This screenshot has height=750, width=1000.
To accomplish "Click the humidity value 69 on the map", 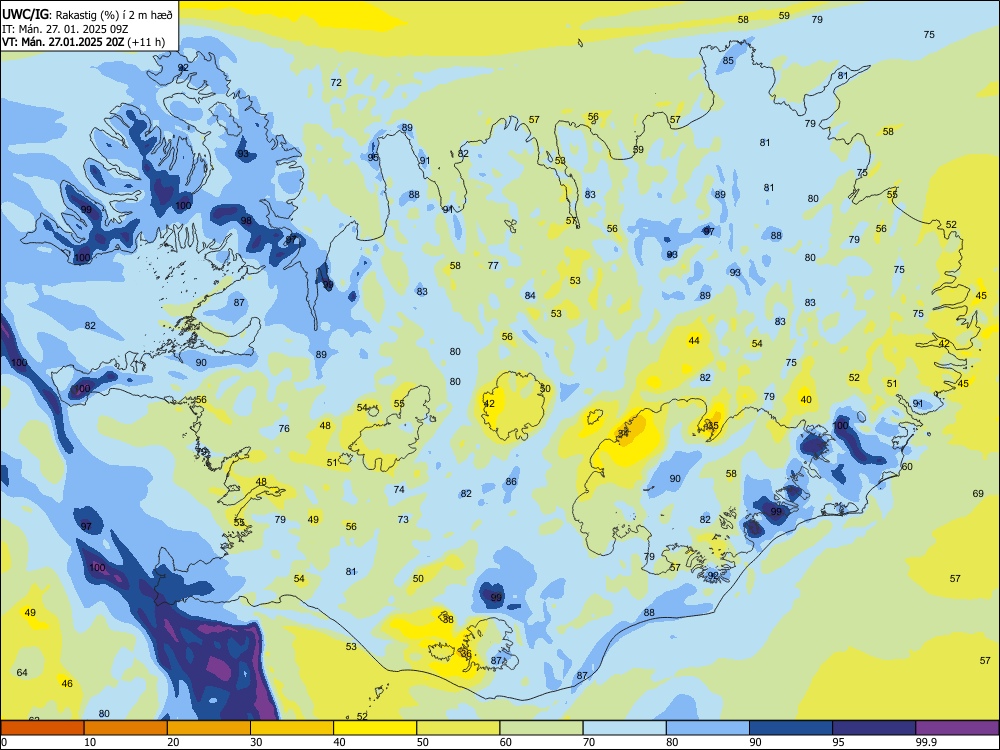I will (x=978, y=494).
